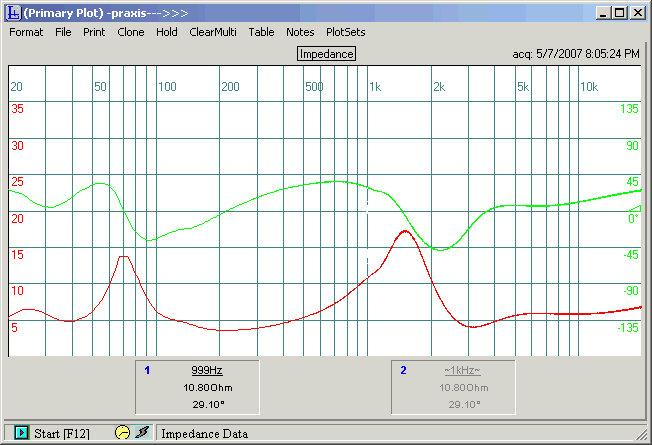652x445 pixels.
Task: Click the Start play icon in status bar
Action: coord(22,433)
